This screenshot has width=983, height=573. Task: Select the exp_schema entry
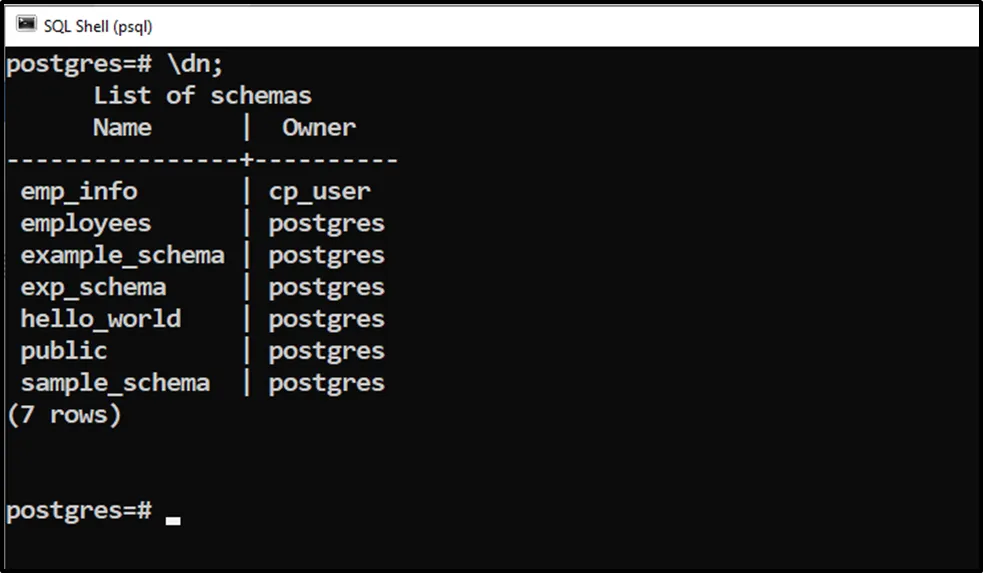coord(93,288)
